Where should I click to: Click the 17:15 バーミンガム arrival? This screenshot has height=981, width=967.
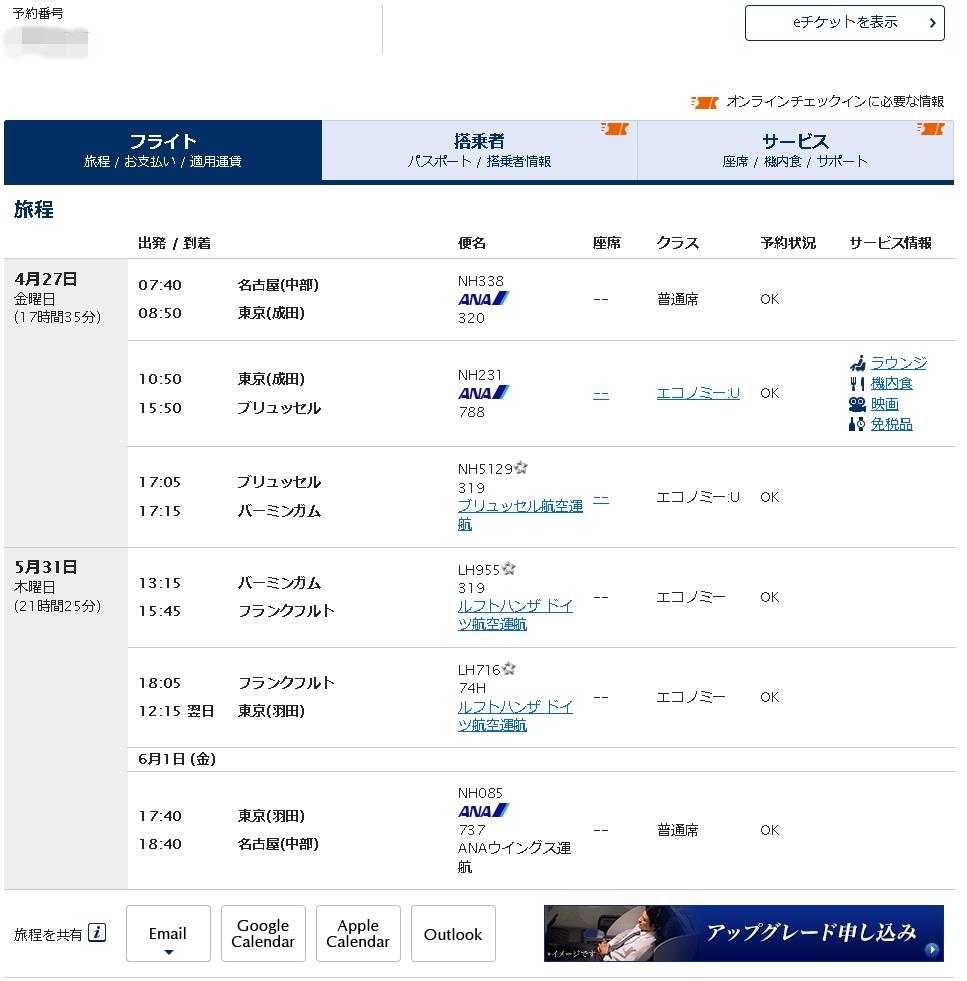[230, 511]
